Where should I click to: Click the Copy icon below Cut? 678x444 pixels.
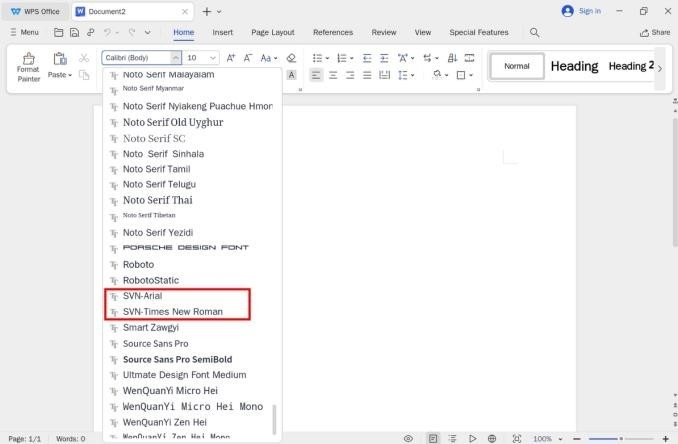tap(84, 75)
